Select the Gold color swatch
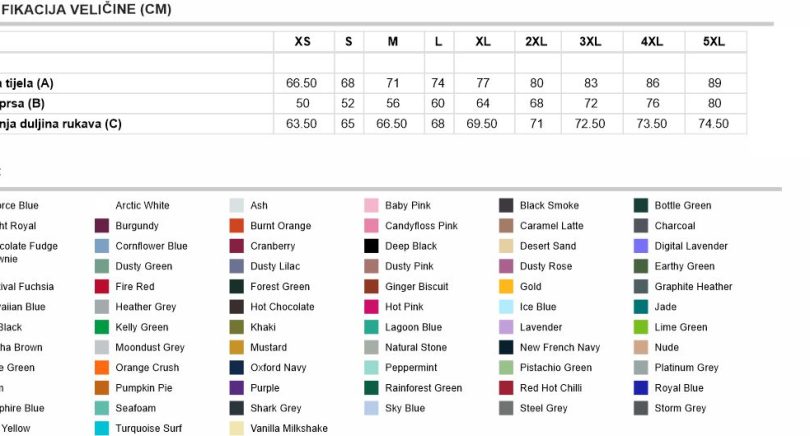810x436 pixels. click(x=506, y=286)
